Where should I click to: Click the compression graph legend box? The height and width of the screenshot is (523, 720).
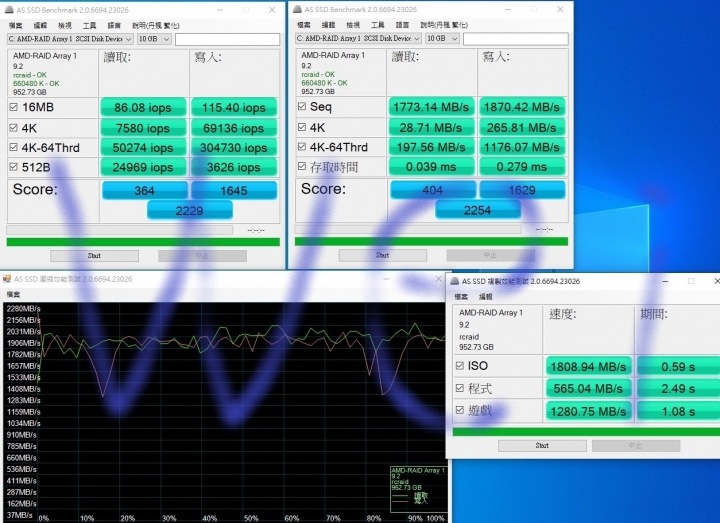(x=418, y=489)
